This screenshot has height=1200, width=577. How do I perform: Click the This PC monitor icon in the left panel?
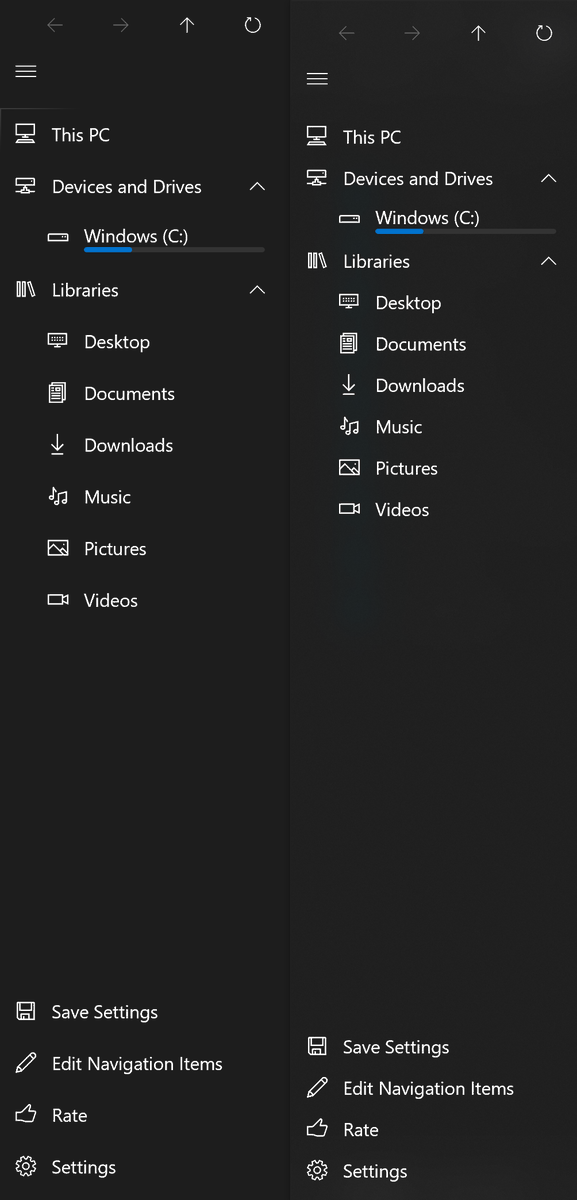pos(26,134)
